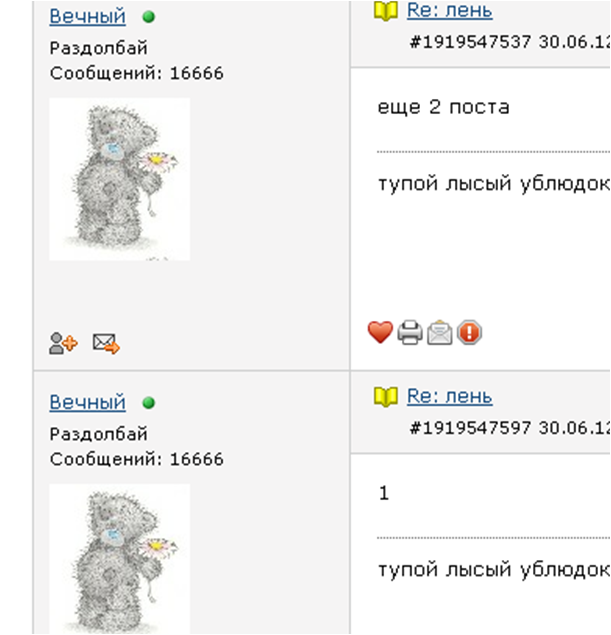Screen dimensions: 611x635
Task: Click green online status dot beside post #1919547597
Action: coord(149,403)
